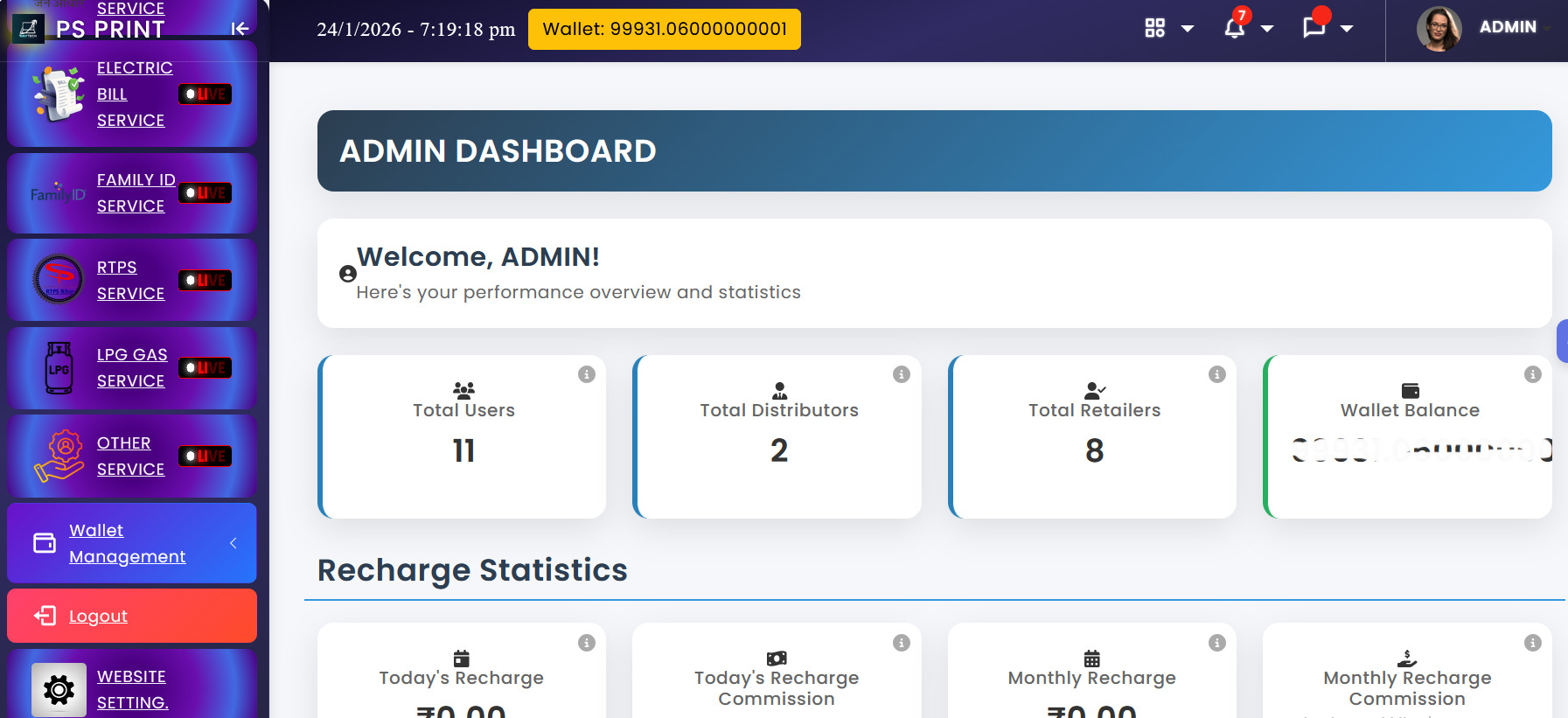Select RTPS Service in sidebar
This screenshot has height=718, width=1568.
[x=129, y=280]
